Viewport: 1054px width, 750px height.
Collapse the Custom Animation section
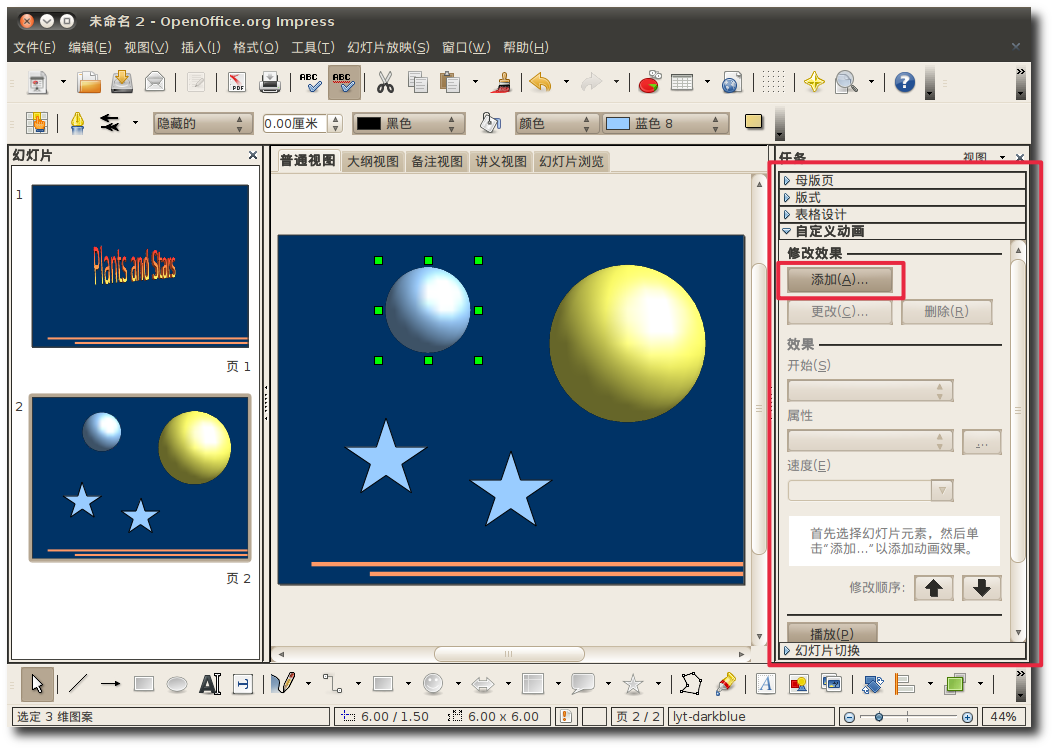(902, 231)
